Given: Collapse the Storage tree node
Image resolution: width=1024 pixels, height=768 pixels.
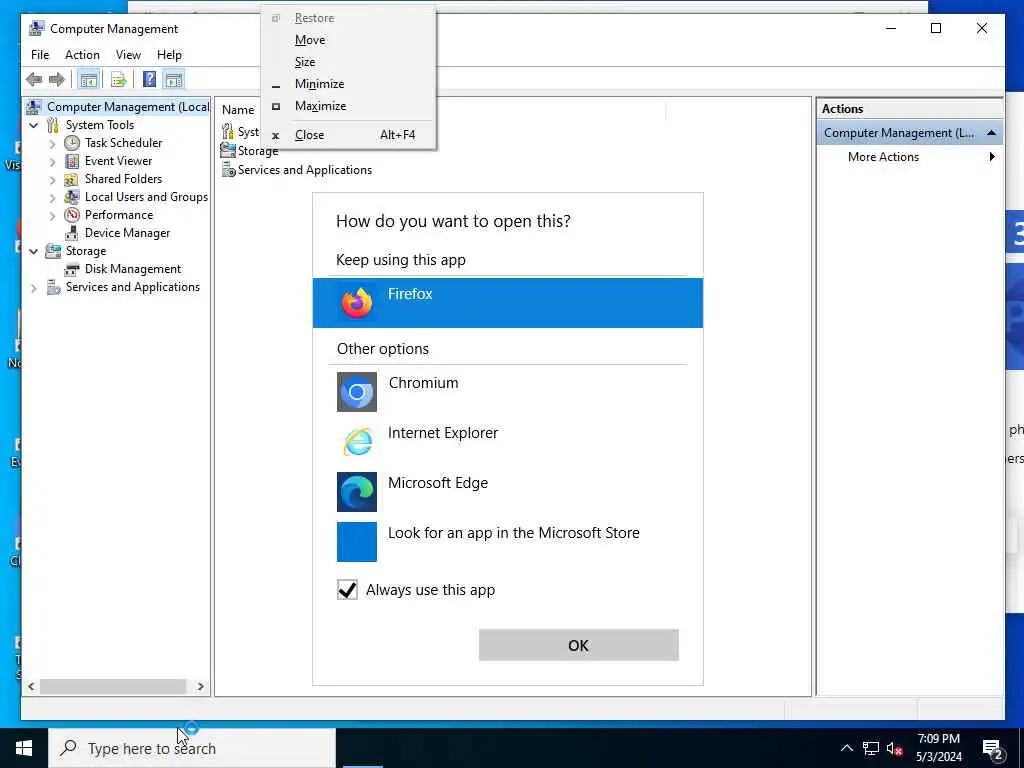Looking at the screenshot, I should [x=34, y=251].
